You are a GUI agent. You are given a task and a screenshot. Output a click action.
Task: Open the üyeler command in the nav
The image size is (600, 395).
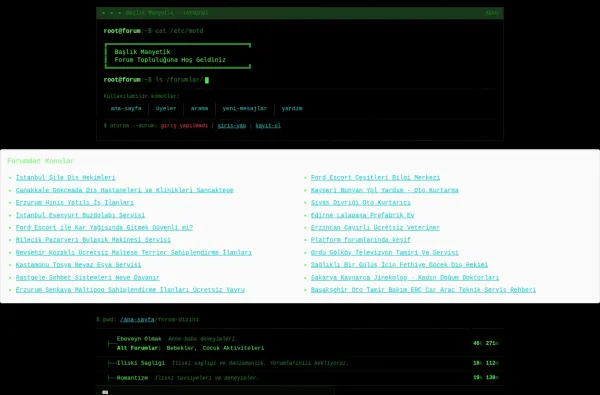coord(166,108)
